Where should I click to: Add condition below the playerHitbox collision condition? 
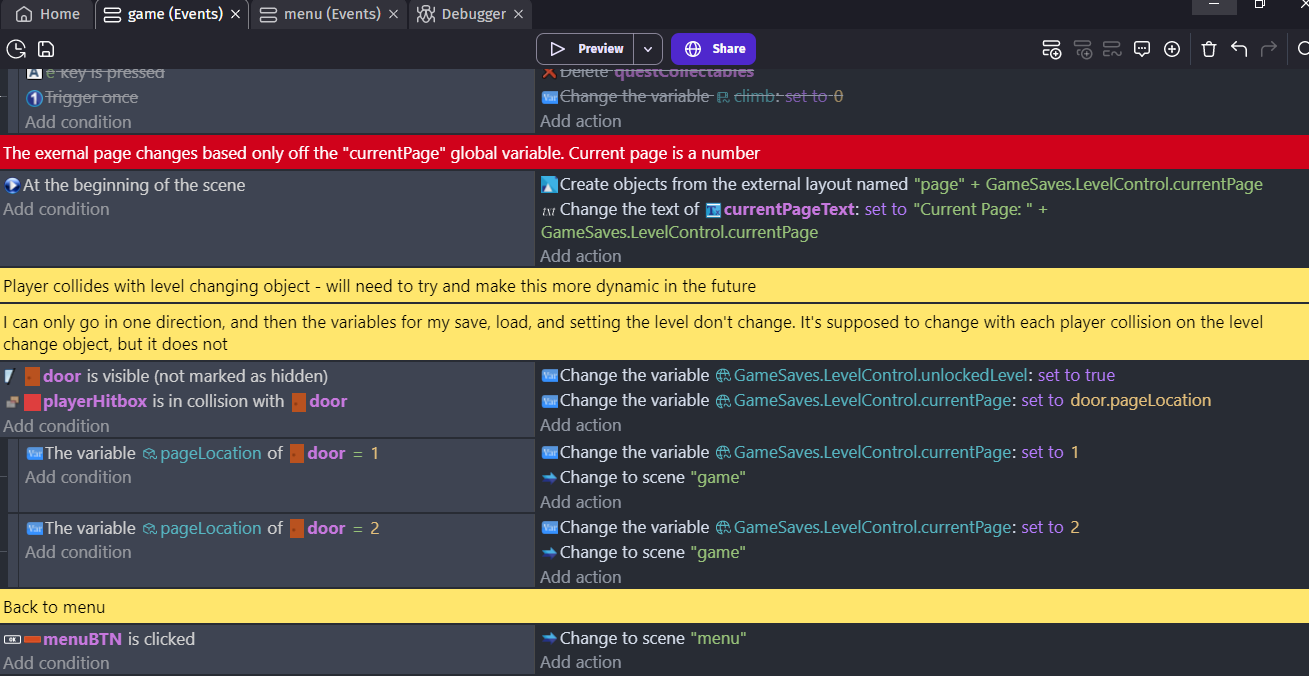click(56, 426)
